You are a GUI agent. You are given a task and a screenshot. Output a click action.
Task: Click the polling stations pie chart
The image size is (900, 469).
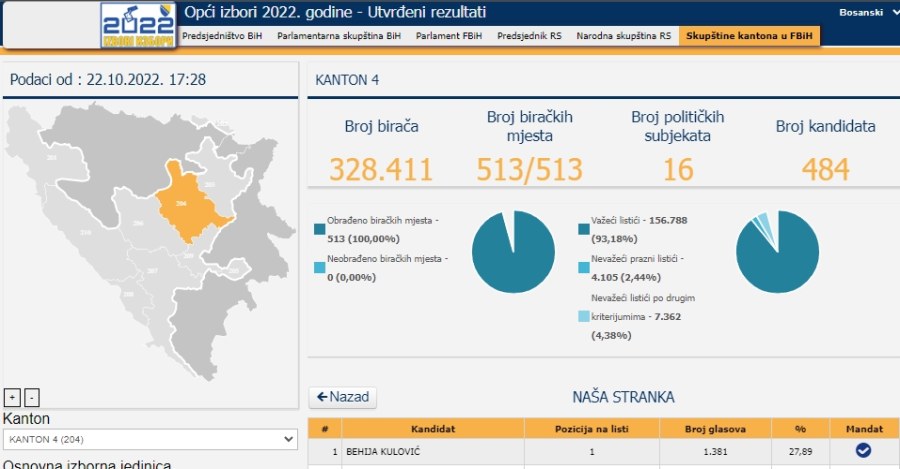[x=513, y=252]
